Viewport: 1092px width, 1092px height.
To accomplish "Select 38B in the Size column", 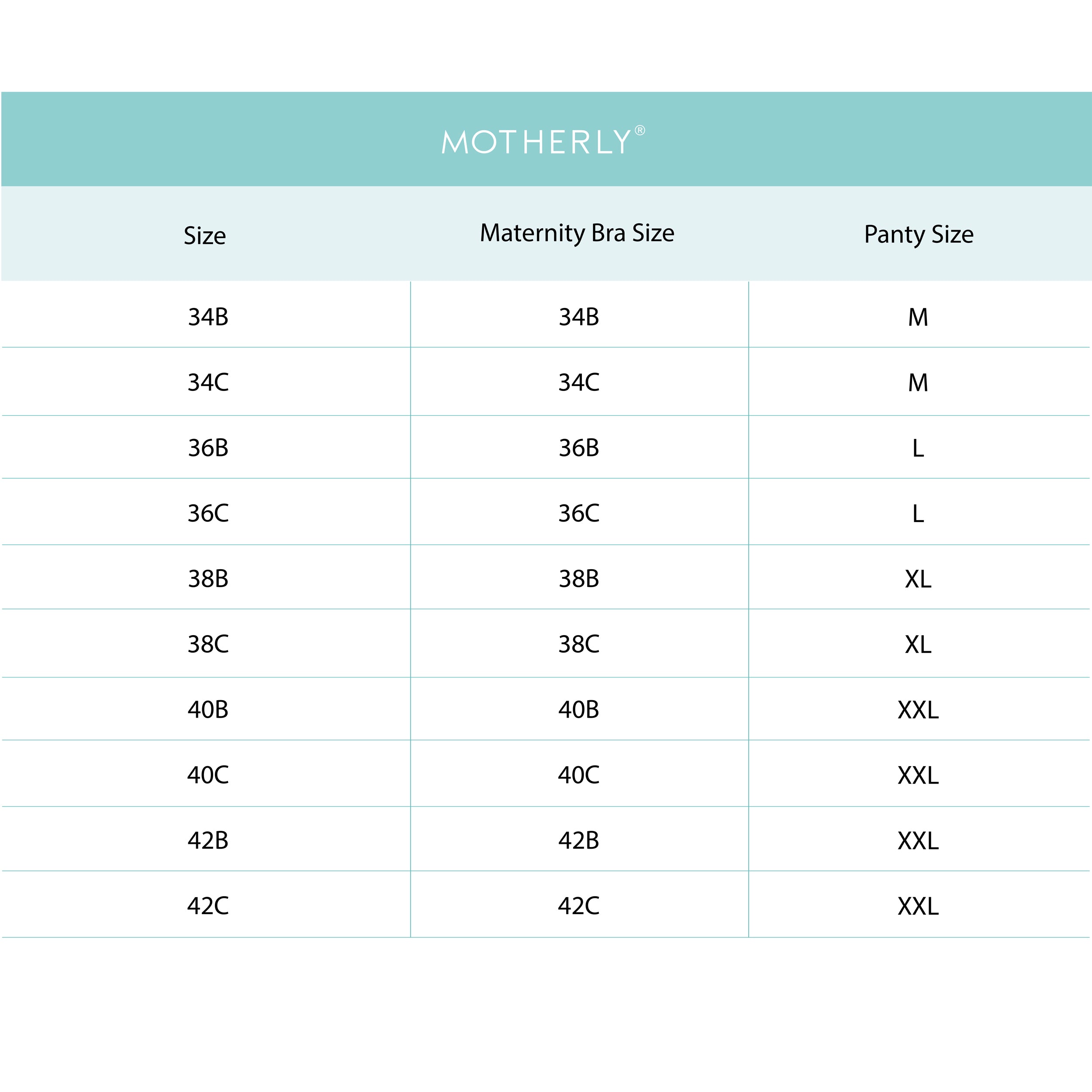I will [x=208, y=579].
